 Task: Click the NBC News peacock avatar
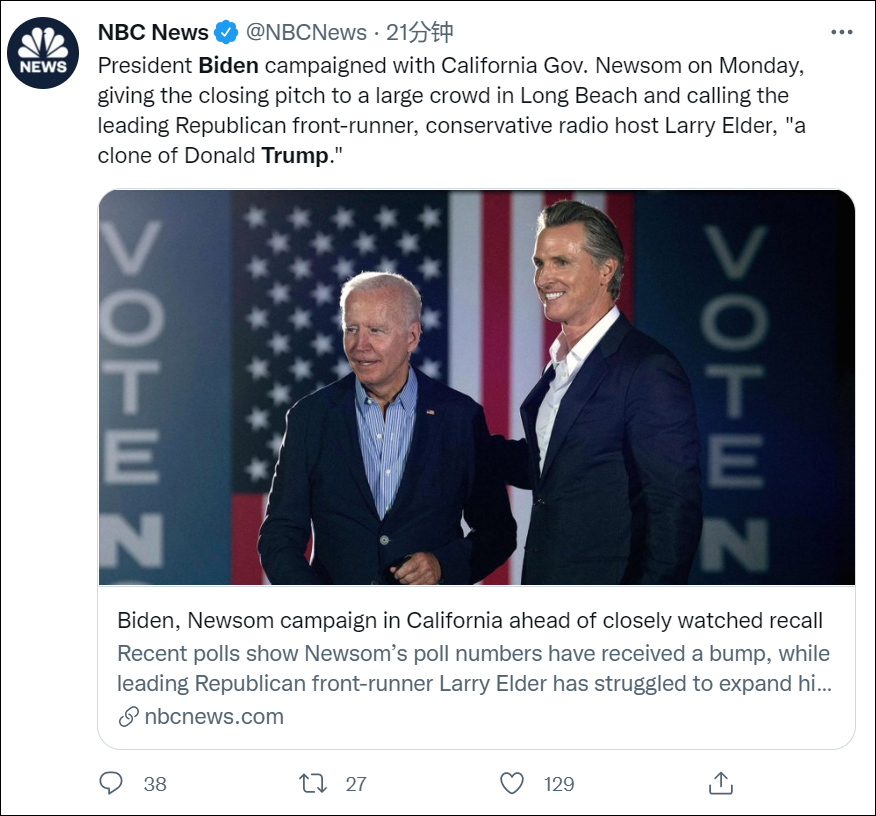(44, 53)
